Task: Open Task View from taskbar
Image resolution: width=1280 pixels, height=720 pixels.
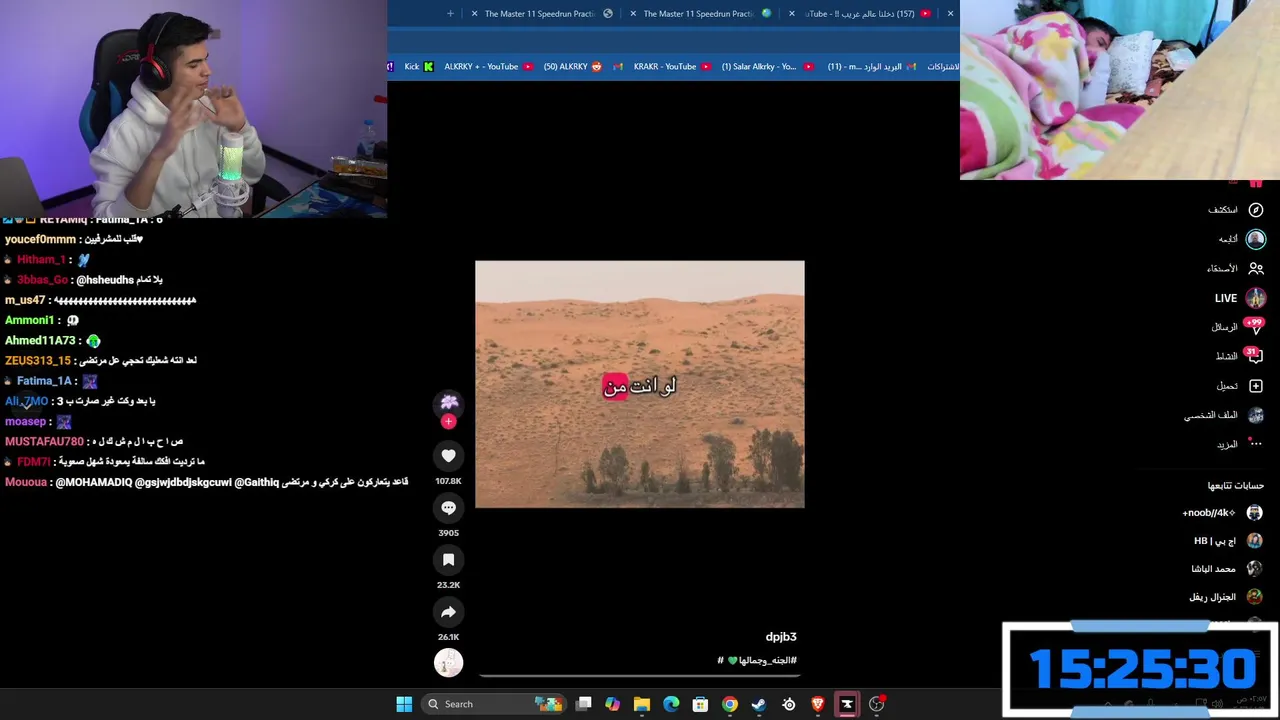Action: (584, 704)
